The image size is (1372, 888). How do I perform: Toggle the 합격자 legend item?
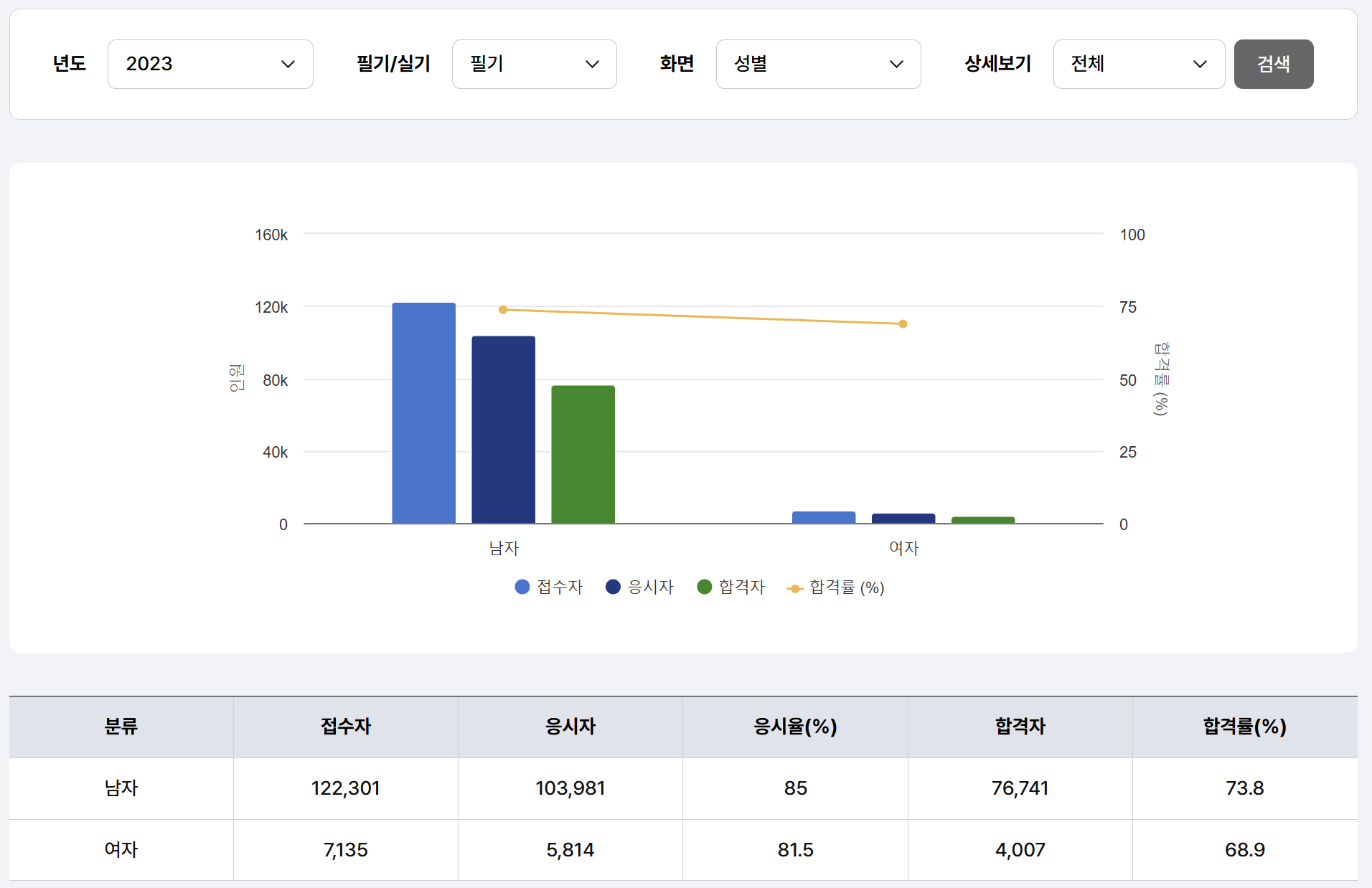click(731, 587)
